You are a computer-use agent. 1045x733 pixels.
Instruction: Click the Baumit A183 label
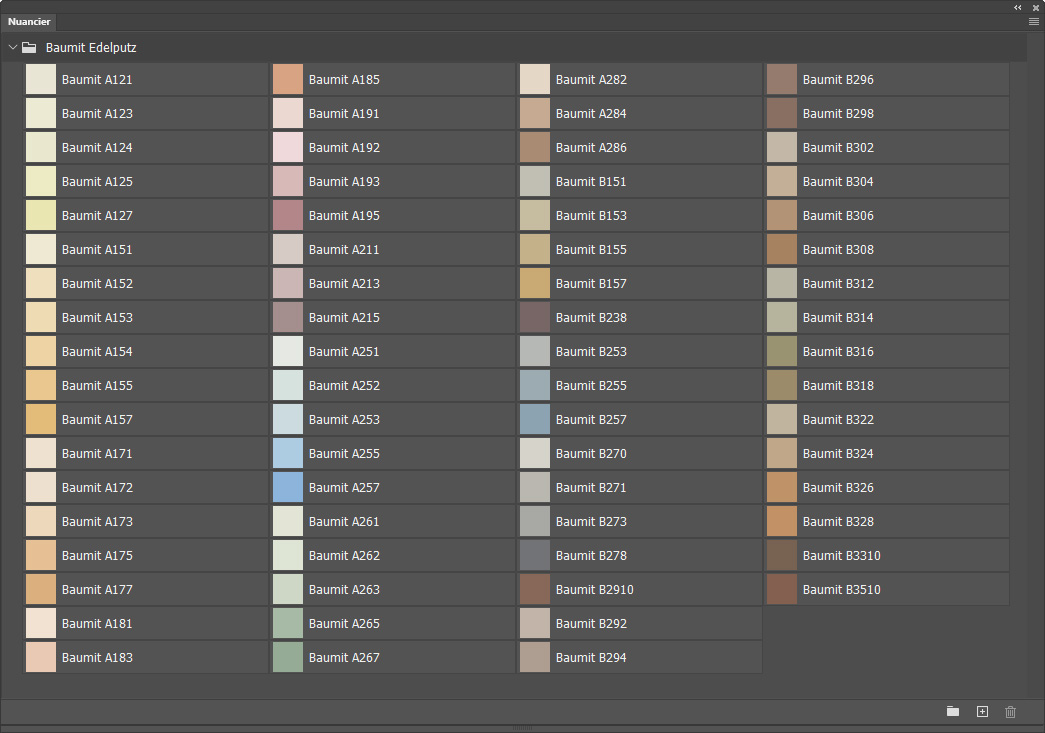pyautogui.click(x=97, y=657)
